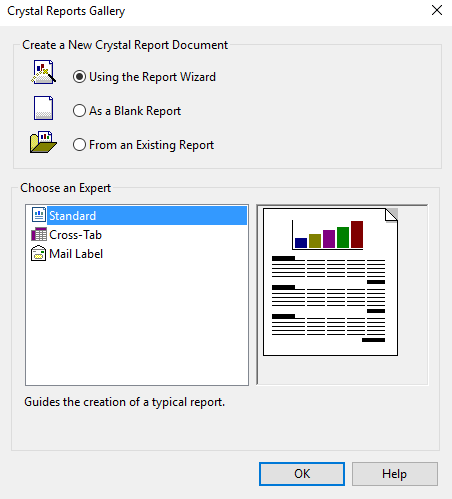
Task: Open Help for the gallery
Action: pyautogui.click(x=395, y=474)
